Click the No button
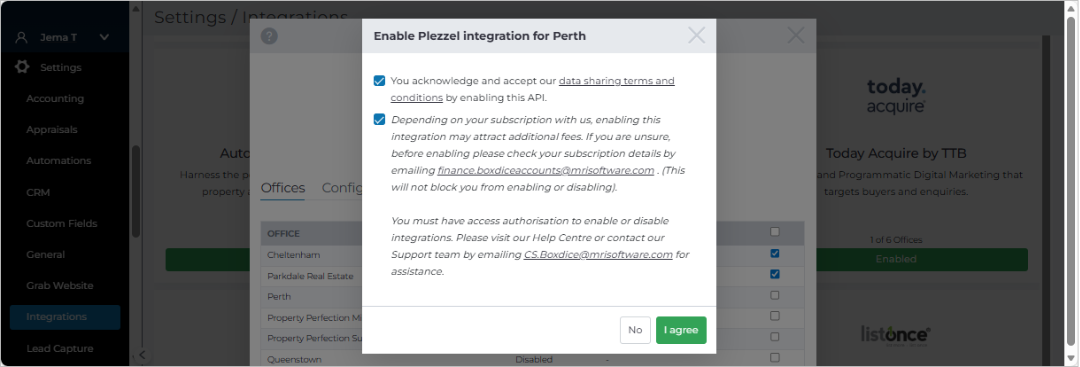 635,330
